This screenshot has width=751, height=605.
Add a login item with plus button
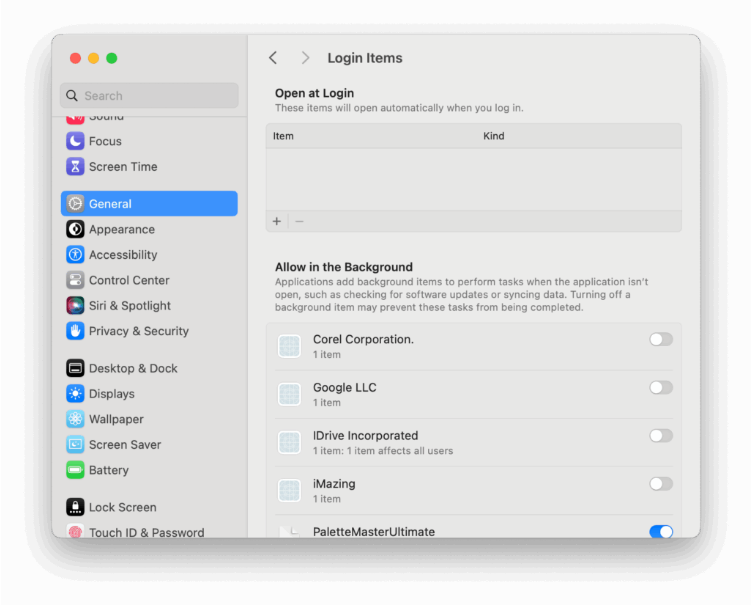coord(277,221)
